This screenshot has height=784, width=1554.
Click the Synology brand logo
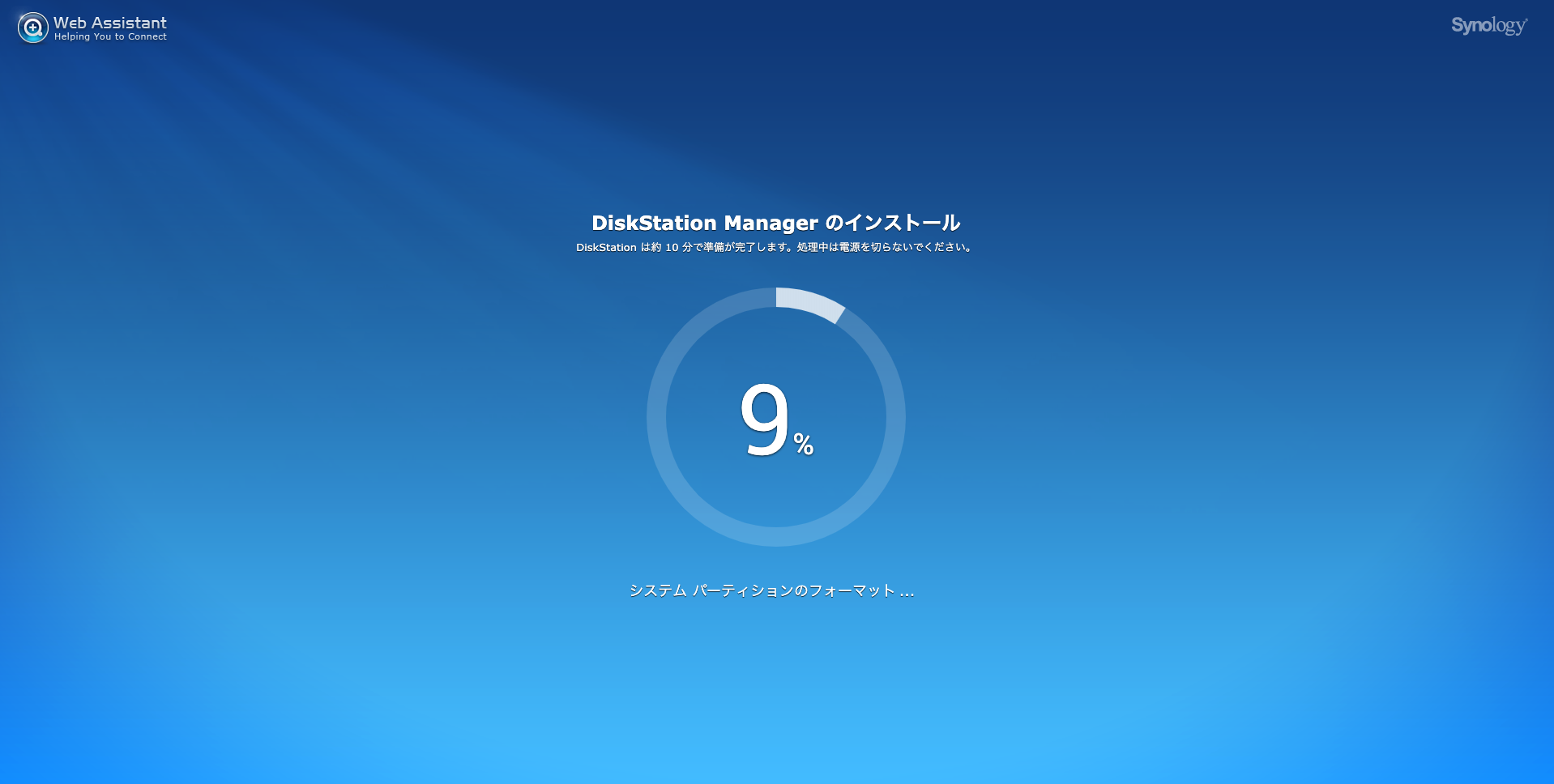coord(1489,26)
